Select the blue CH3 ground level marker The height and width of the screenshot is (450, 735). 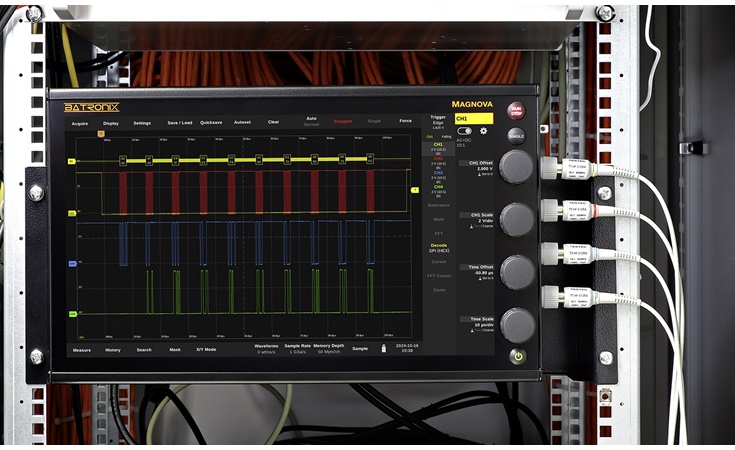click(72, 264)
